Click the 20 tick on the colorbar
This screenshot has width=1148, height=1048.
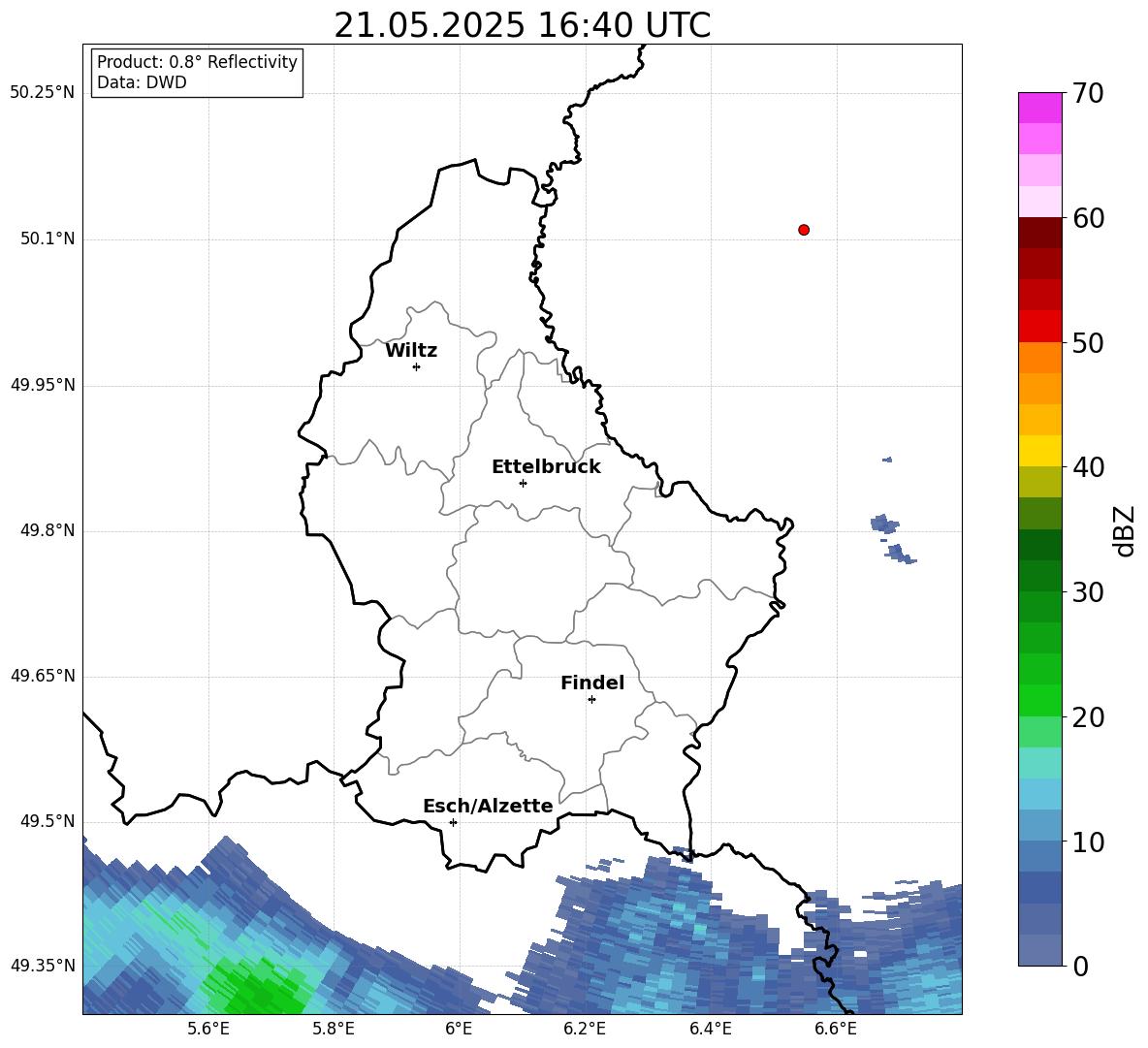click(1088, 717)
